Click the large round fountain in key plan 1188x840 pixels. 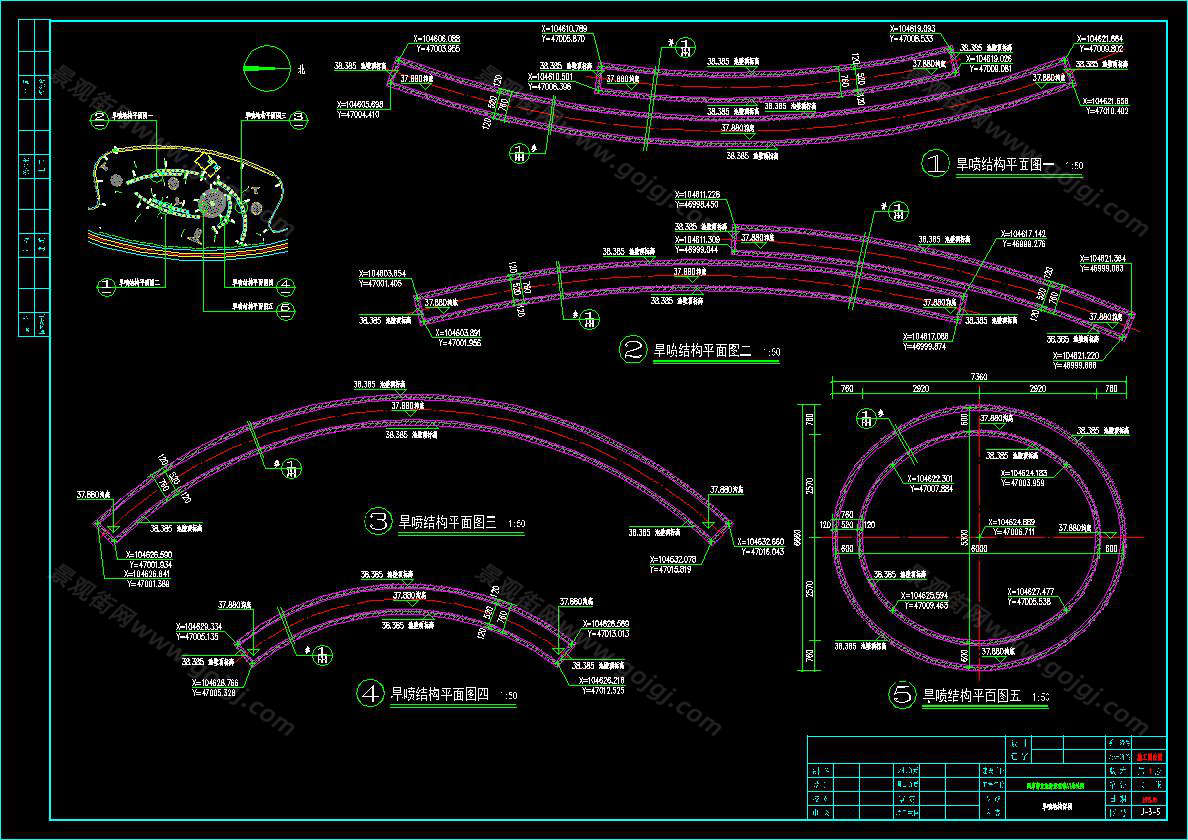pos(212,203)
